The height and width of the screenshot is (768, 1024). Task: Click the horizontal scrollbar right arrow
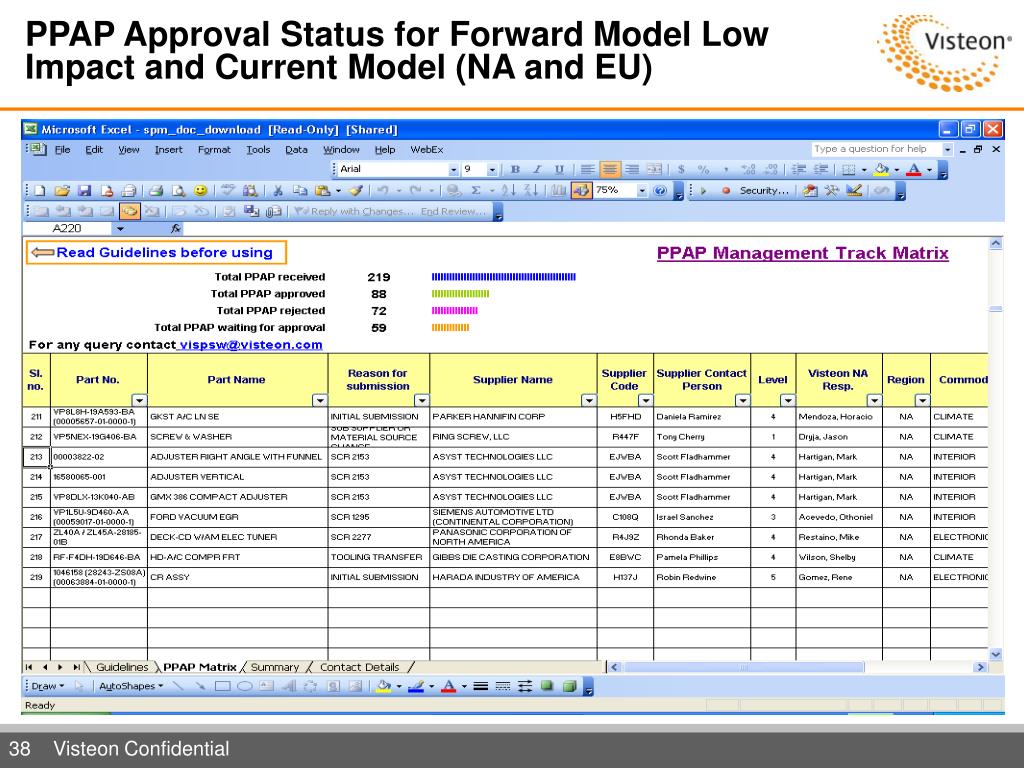980,667
